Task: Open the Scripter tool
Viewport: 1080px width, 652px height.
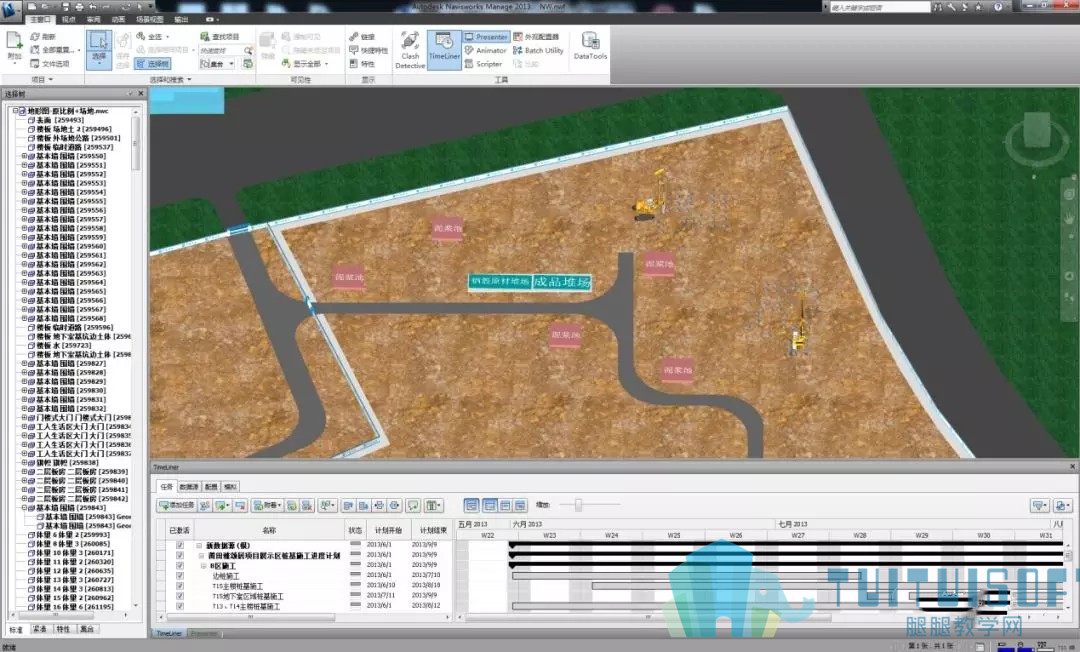Action: tap(484, 64)
